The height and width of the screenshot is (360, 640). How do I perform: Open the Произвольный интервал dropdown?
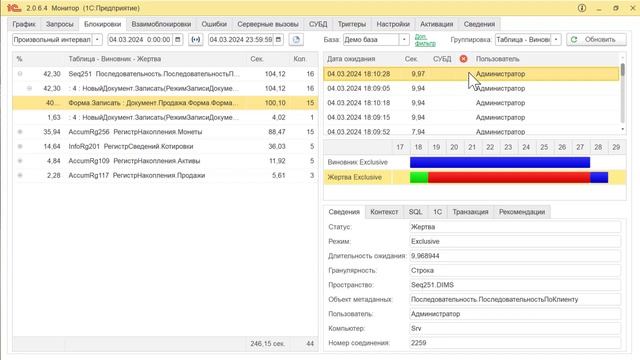97,40
